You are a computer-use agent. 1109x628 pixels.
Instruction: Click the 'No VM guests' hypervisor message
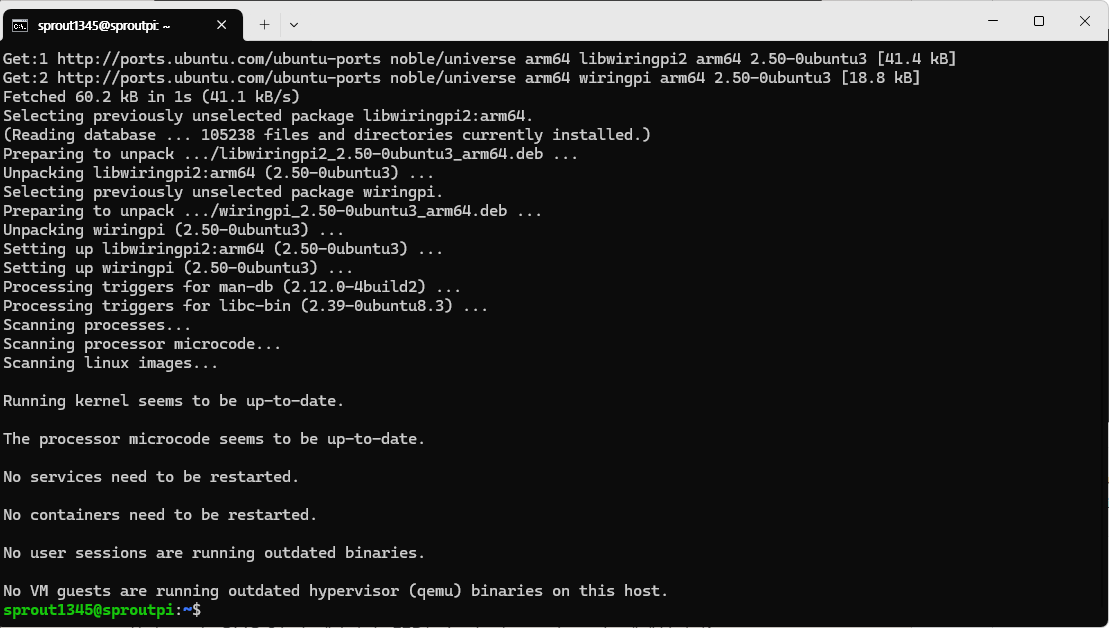[335, 590]
